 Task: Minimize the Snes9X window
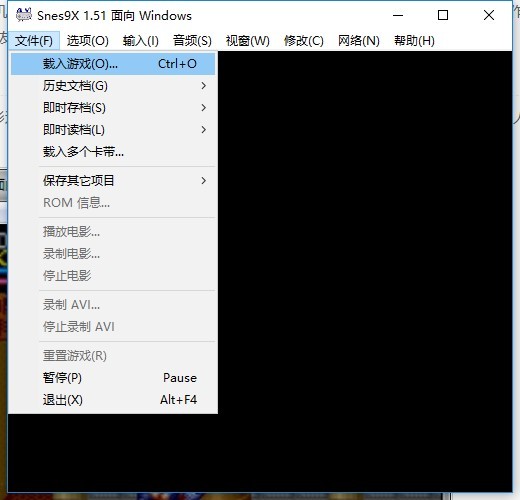tap(398, 15)
